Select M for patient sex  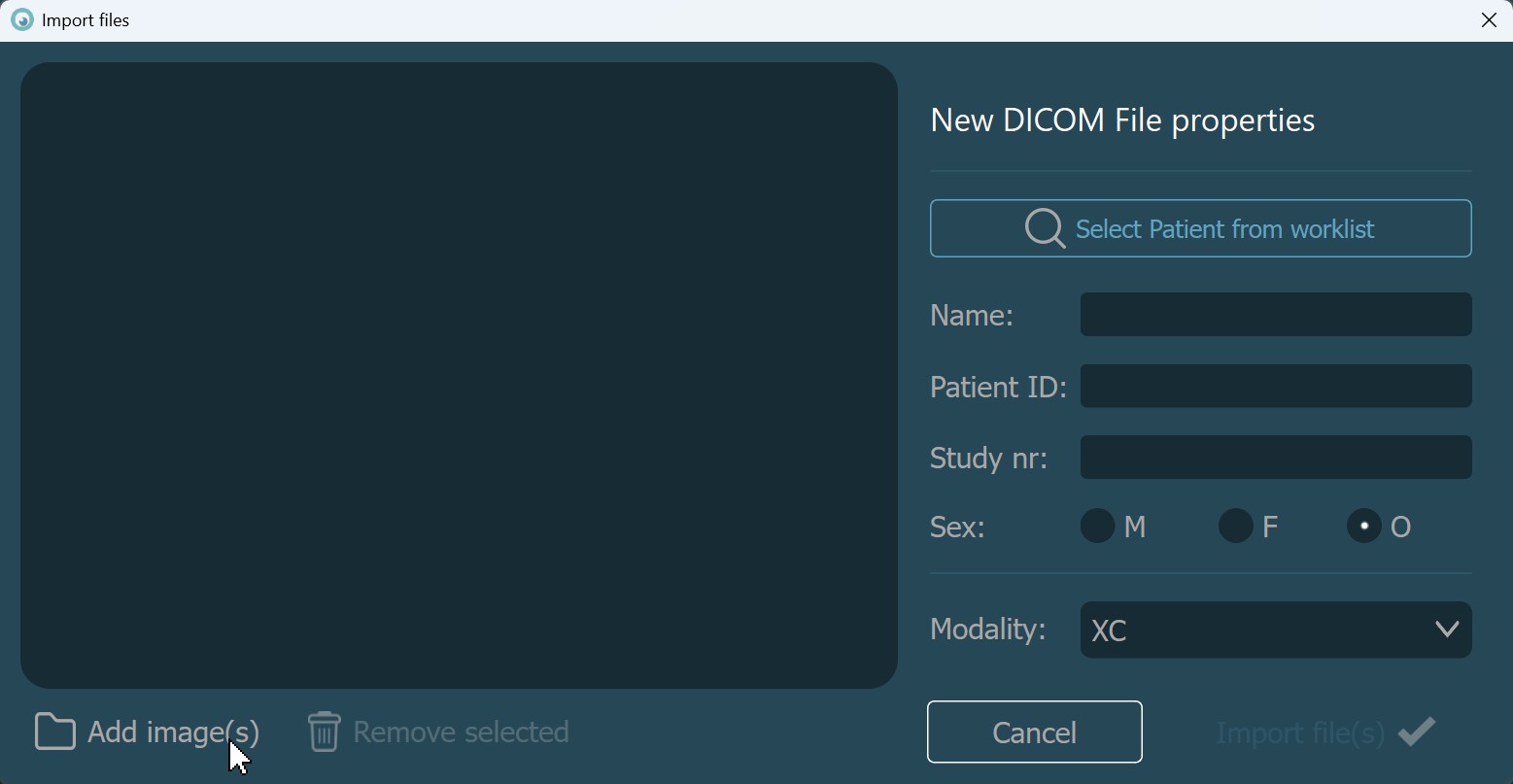(1098, 527)
